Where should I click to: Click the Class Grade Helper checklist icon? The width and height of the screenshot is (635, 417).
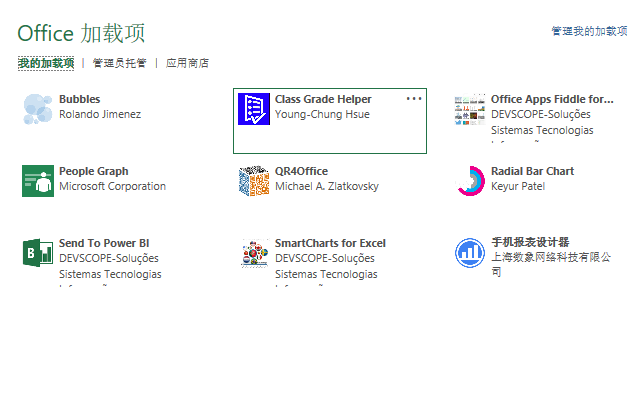(254, 109)
